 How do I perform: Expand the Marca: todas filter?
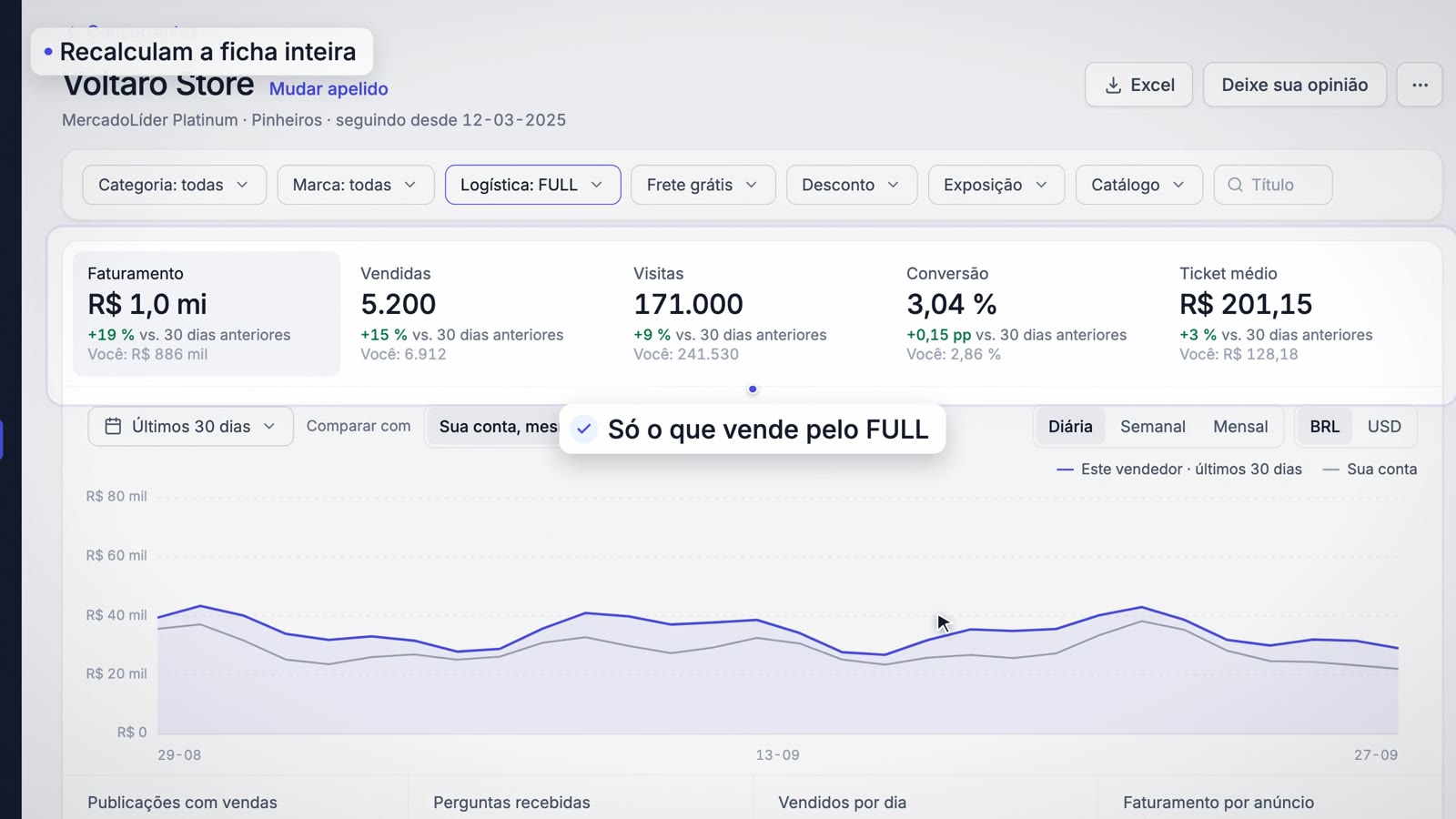(355, 185)
